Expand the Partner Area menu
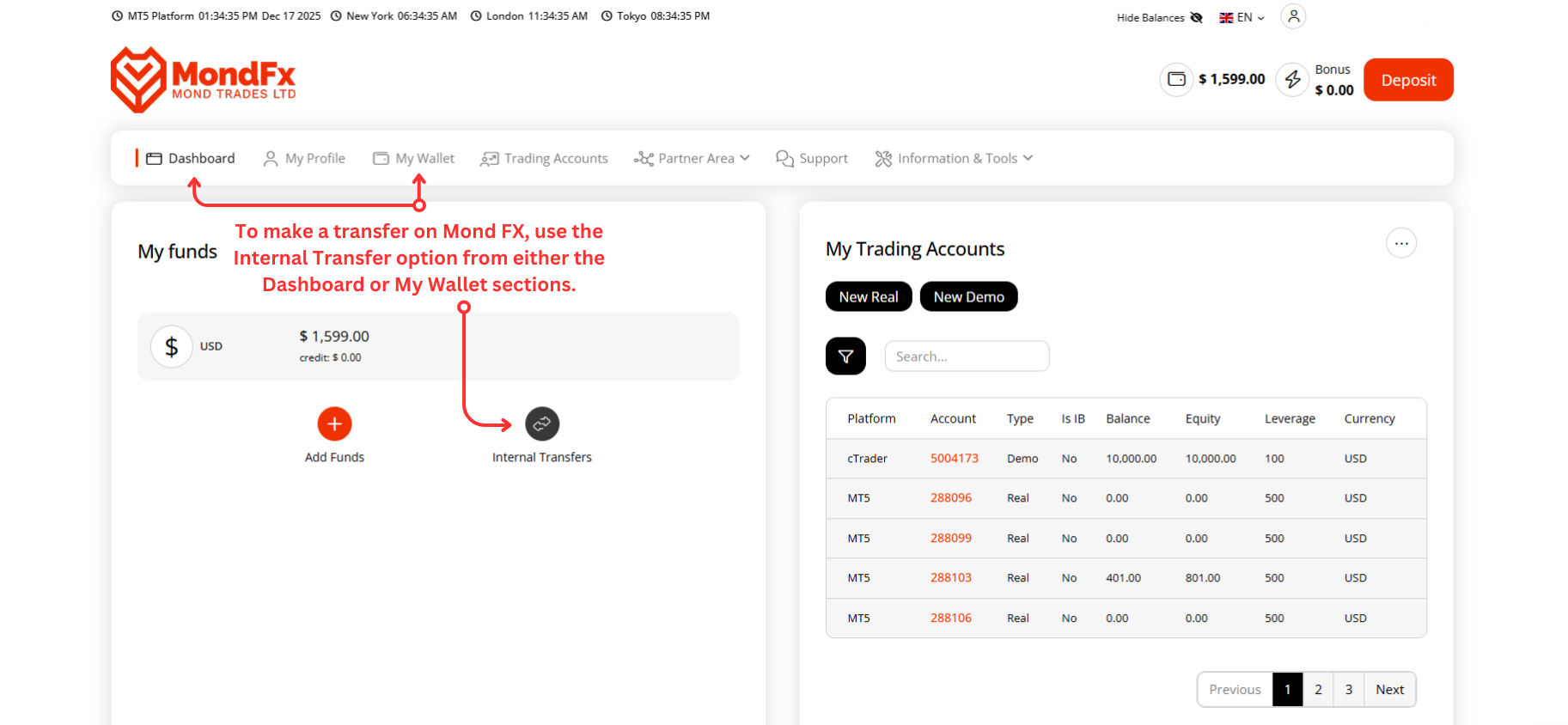The width and height of the screenshot is (1568, 725). pyautogui.click(x=692, y=158)
